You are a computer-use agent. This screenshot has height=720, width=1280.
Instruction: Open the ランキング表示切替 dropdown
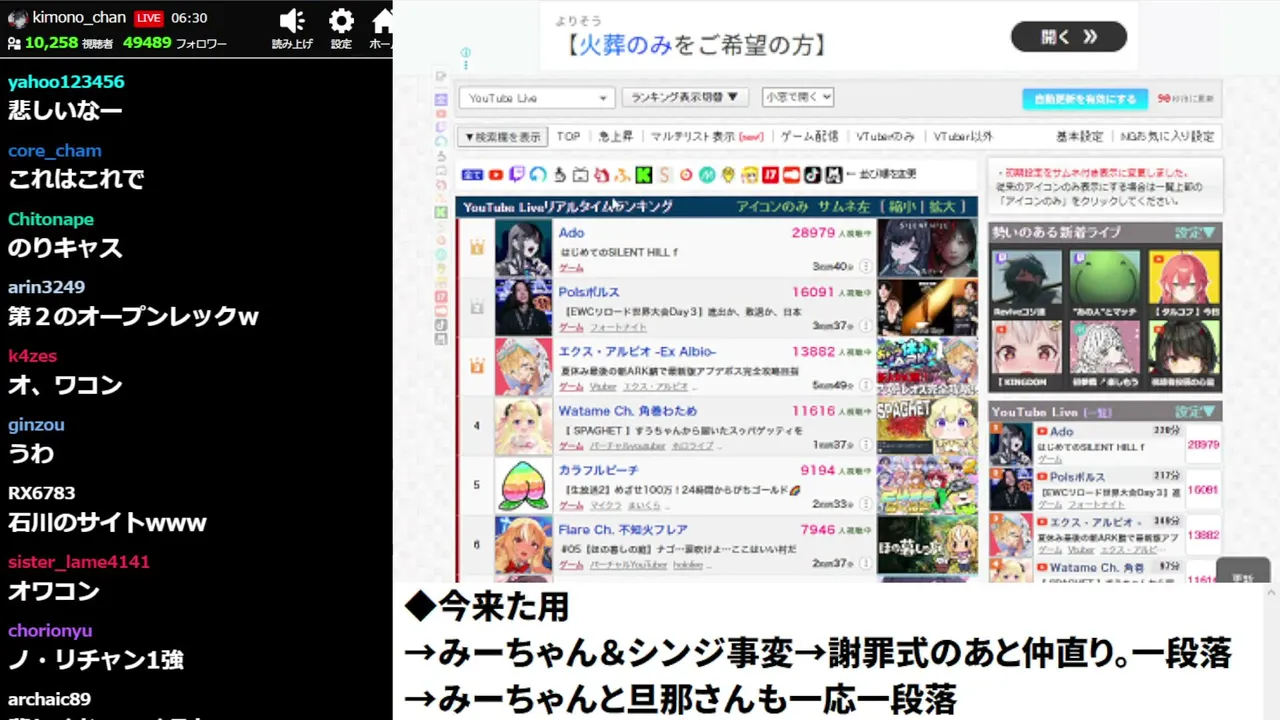point(685,97)
